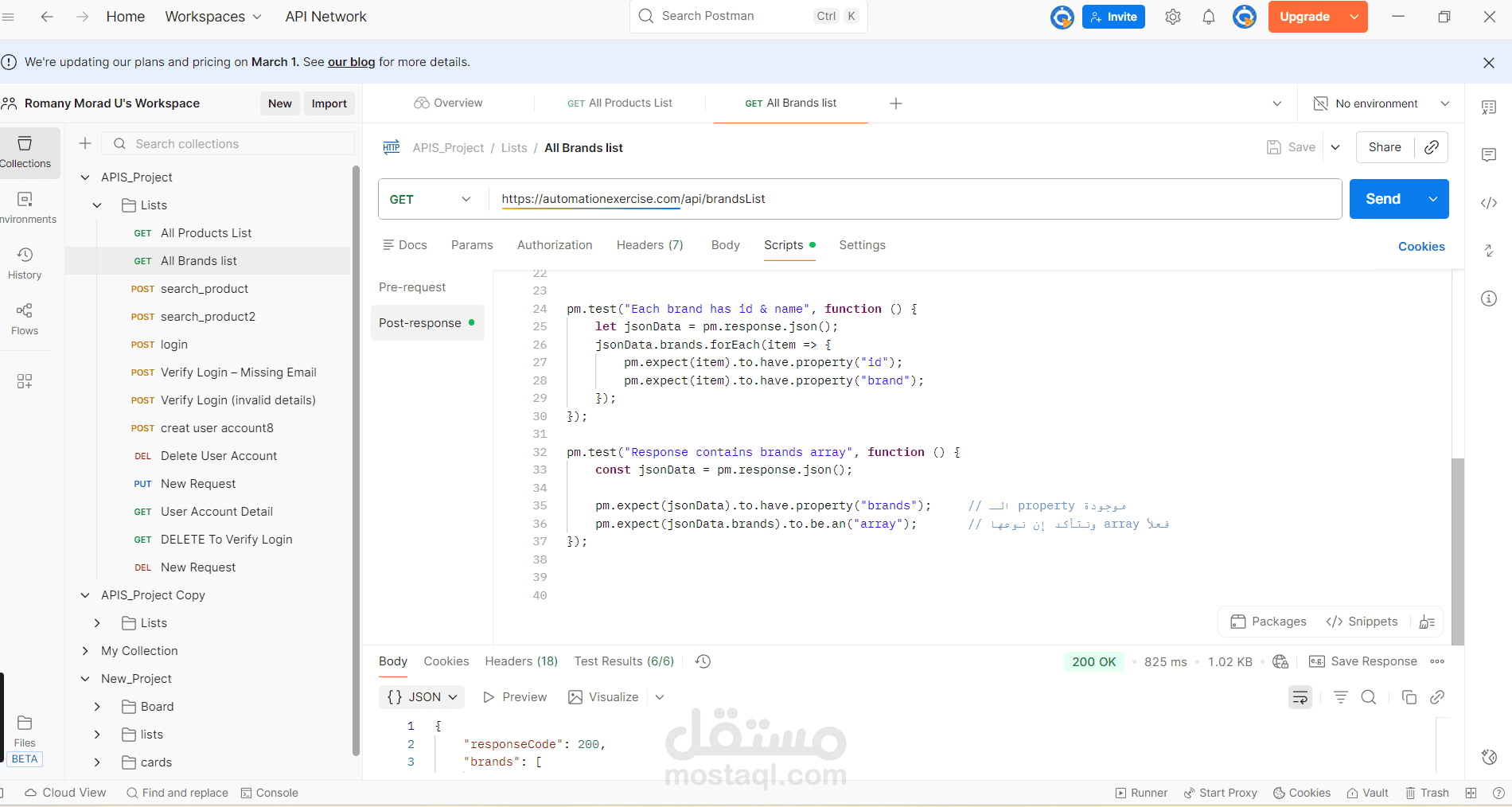Select the Pre-request script tab

[x=412, y=287]
